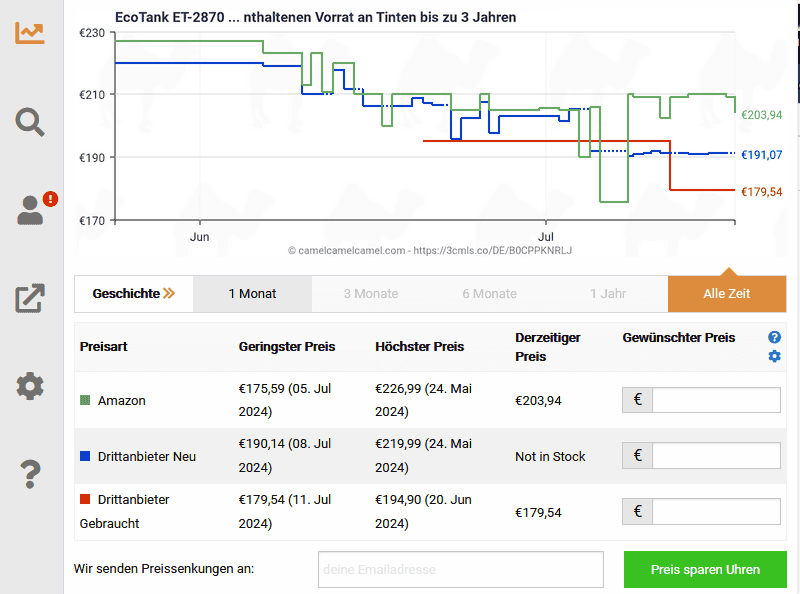This screenshot has width=800, height=594.
Task: Select the 1 Monat time range tab
Action: [x=252, y=294]
